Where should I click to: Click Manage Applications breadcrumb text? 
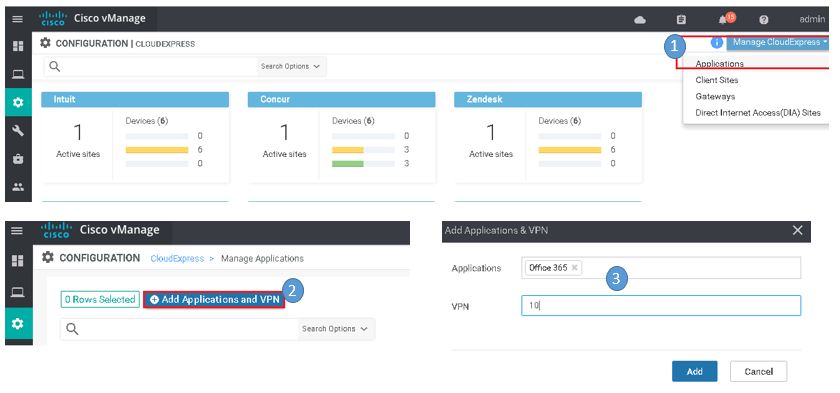(x=262, y=259)
